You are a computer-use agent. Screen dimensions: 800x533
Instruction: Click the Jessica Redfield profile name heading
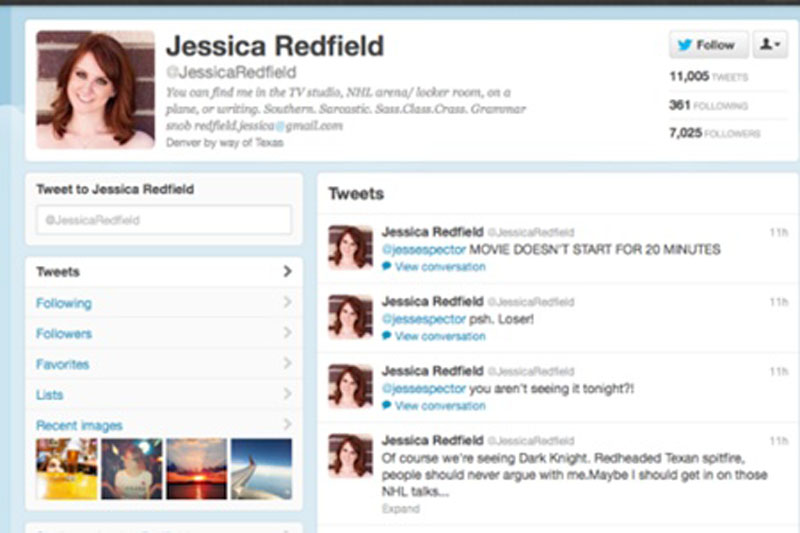[275, 46]
